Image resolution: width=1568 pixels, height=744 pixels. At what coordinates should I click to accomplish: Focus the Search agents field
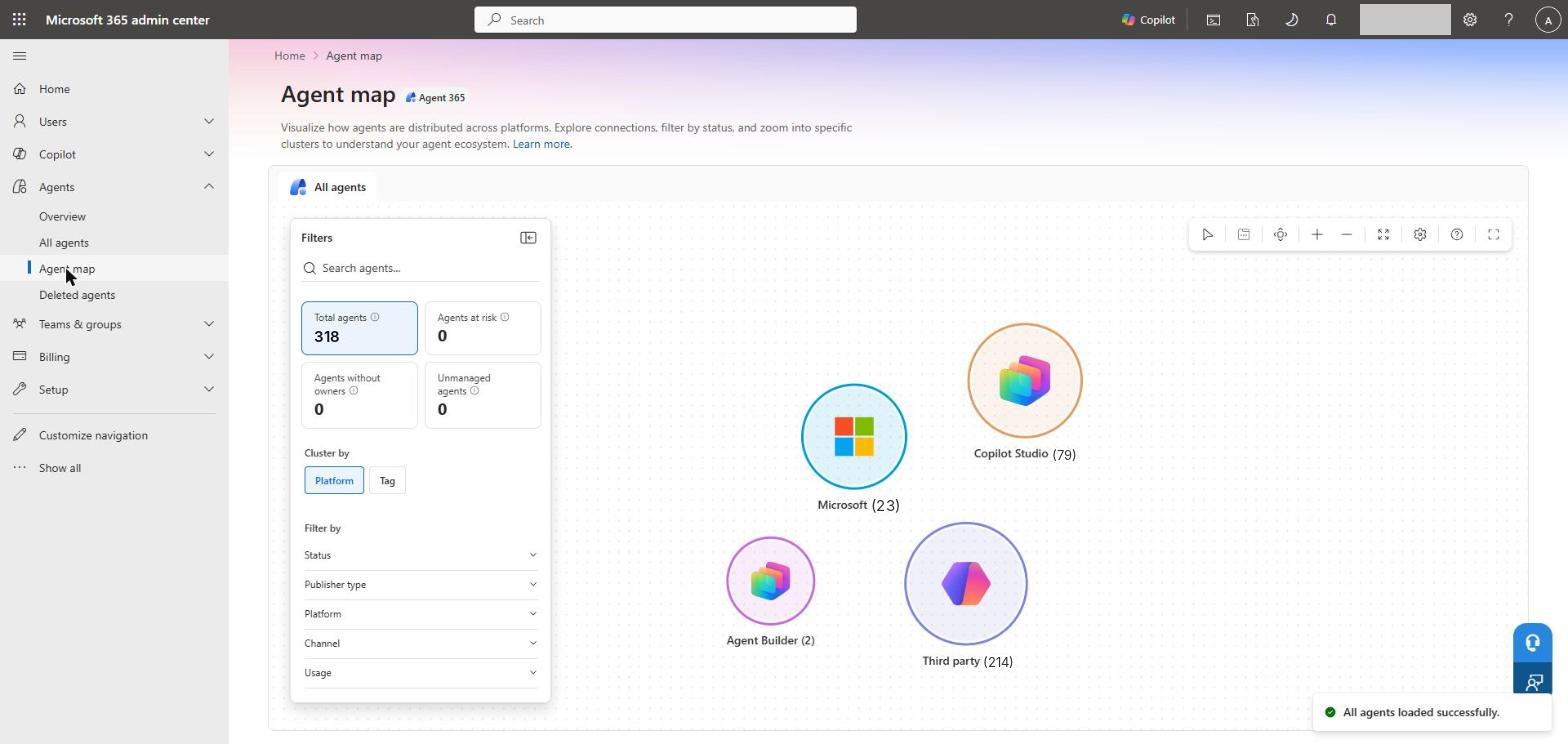click(x=420, y=268)
